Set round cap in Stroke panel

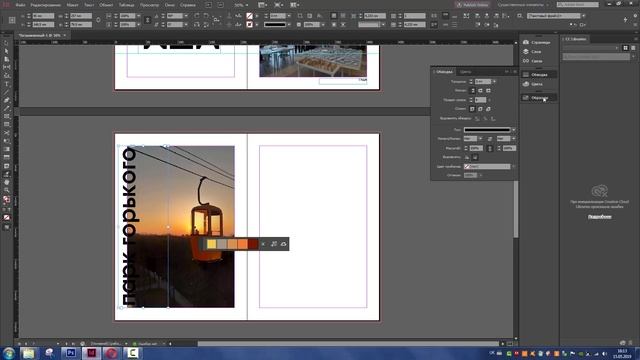click(480, 91)
